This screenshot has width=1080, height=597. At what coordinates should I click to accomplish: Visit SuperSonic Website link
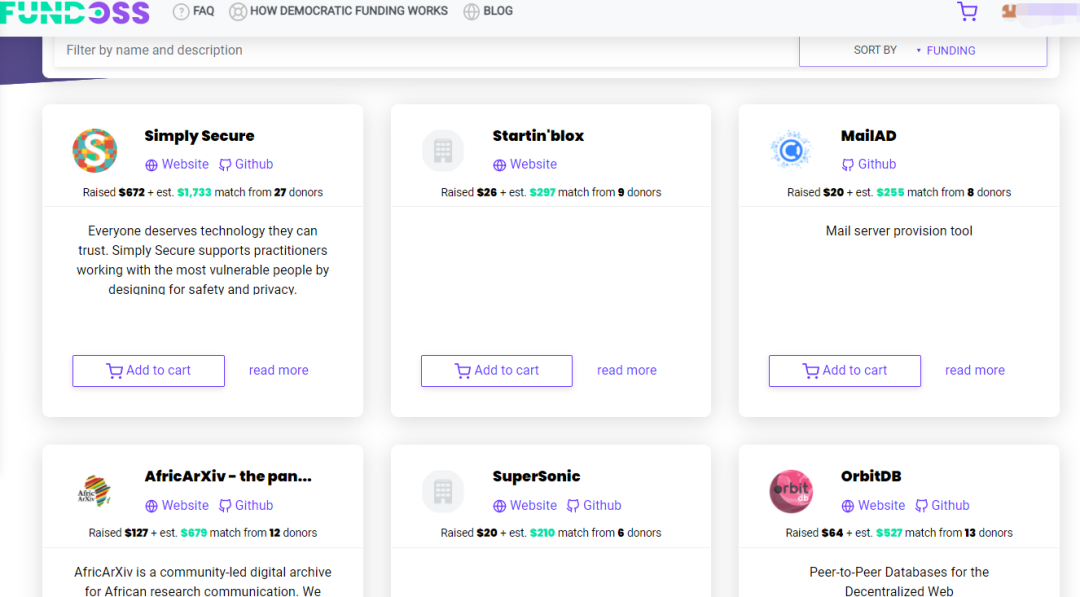point(525,505)
